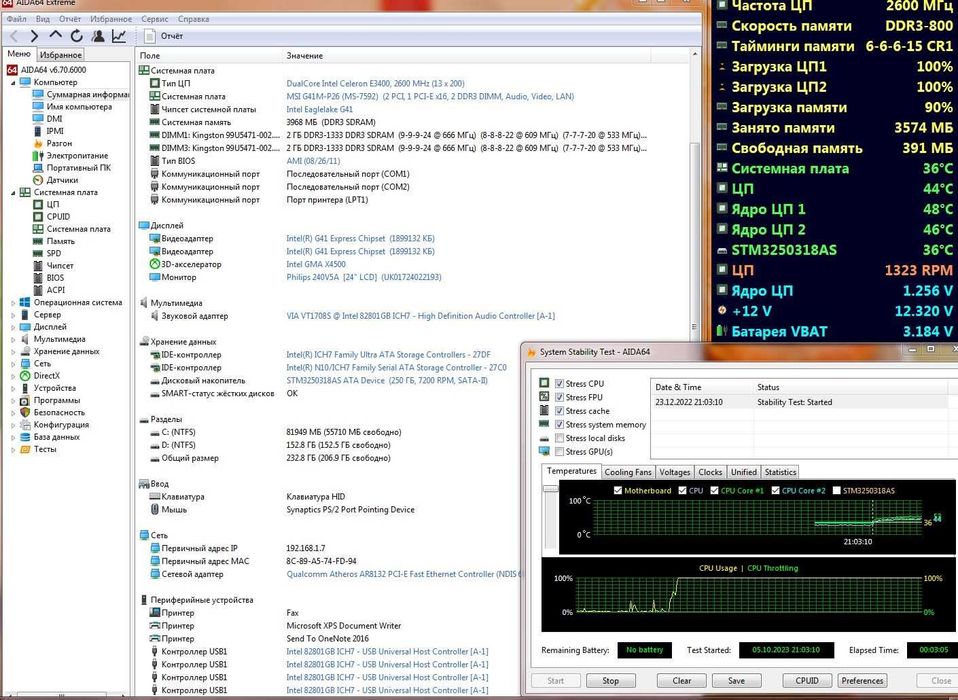Screen dimensions: 958x700
Task: Select Датчики sensor item in tree
Action: point(62,180)
